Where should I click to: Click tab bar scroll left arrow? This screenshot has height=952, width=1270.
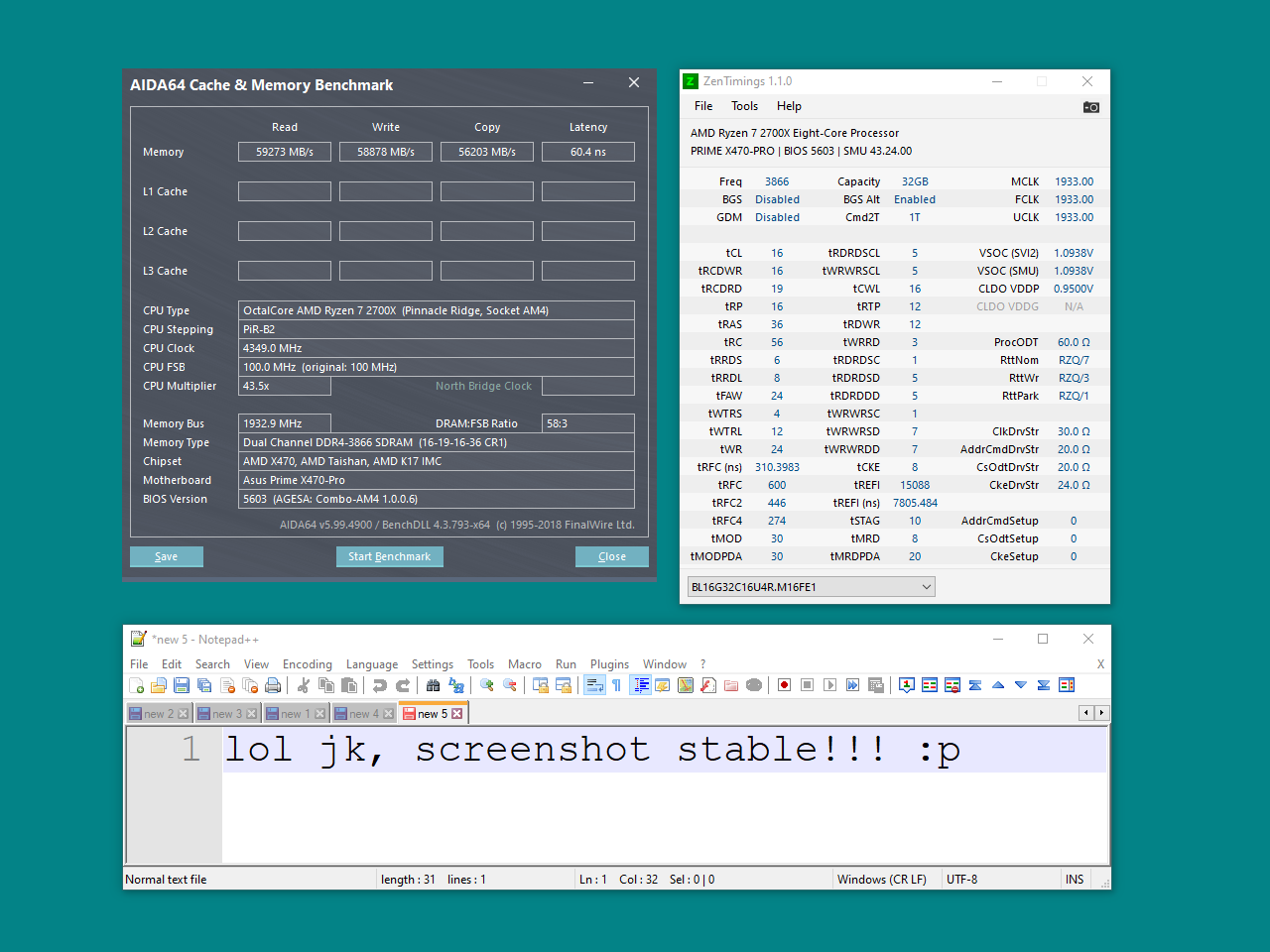click(1086, 713)
